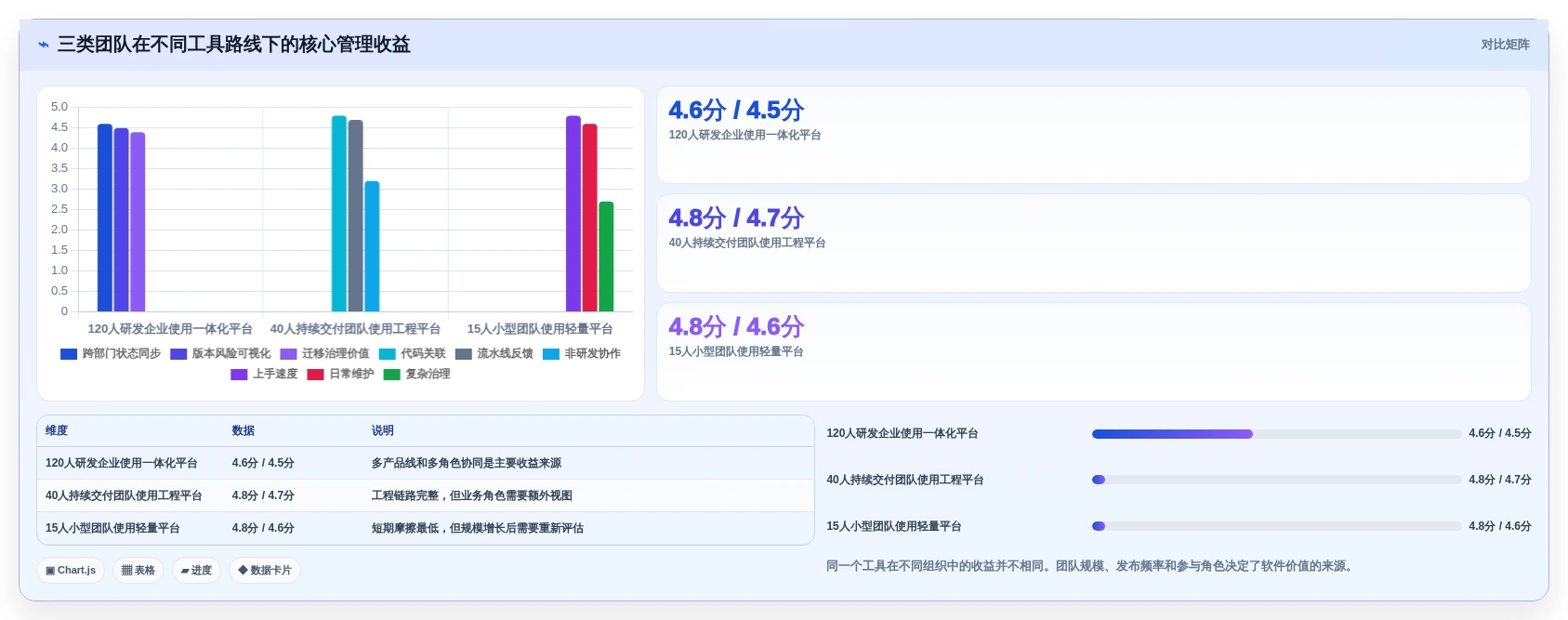Click the title 三类团队在不同工具路线下的核心管理收益

click(x=234, y=45)
